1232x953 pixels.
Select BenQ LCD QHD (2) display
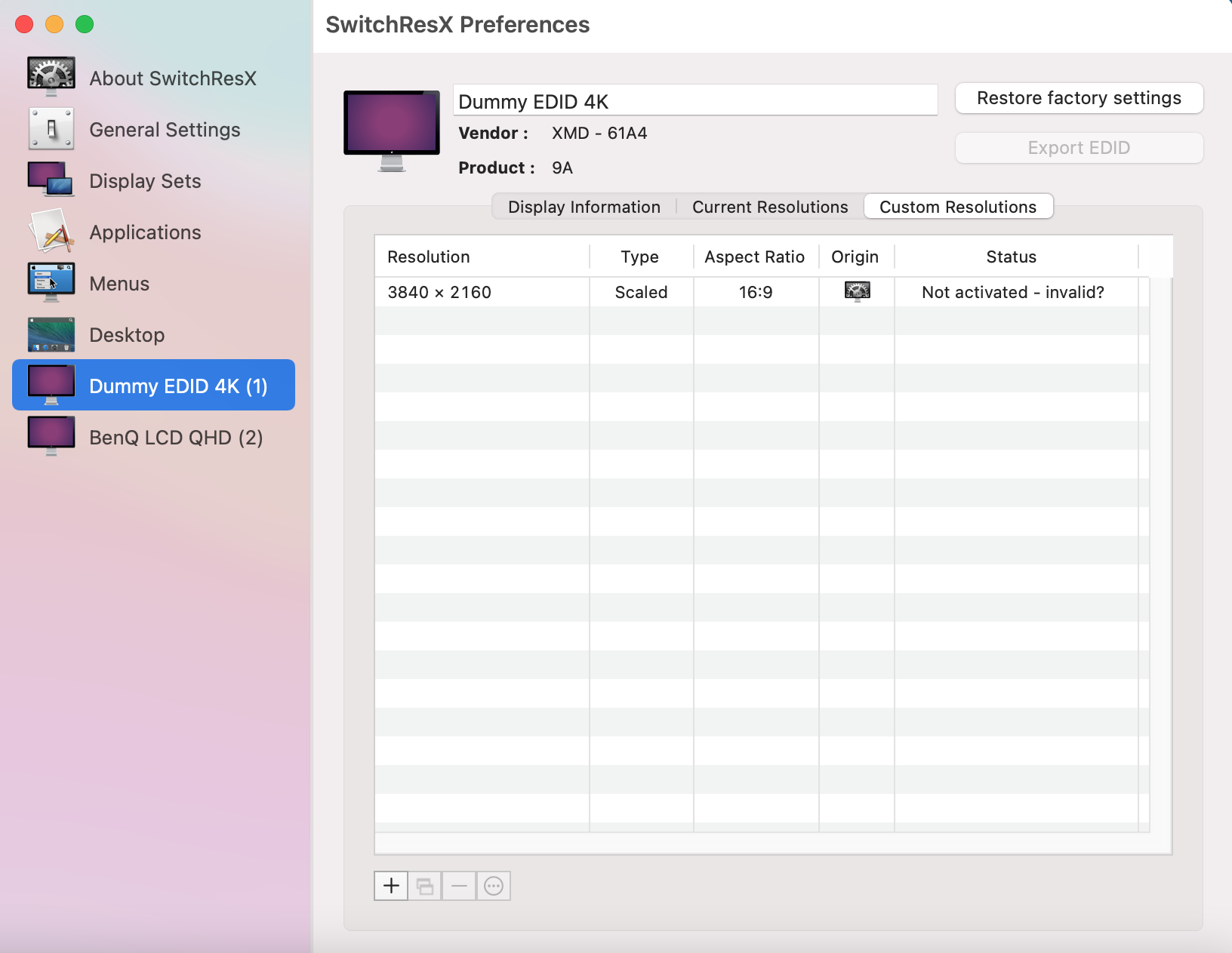pos(175,438)
